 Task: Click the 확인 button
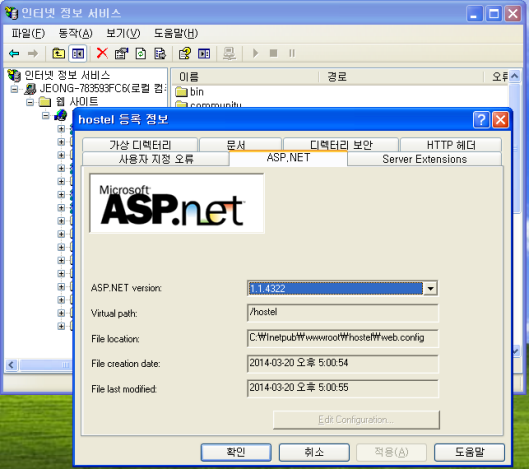coord(236,452)
